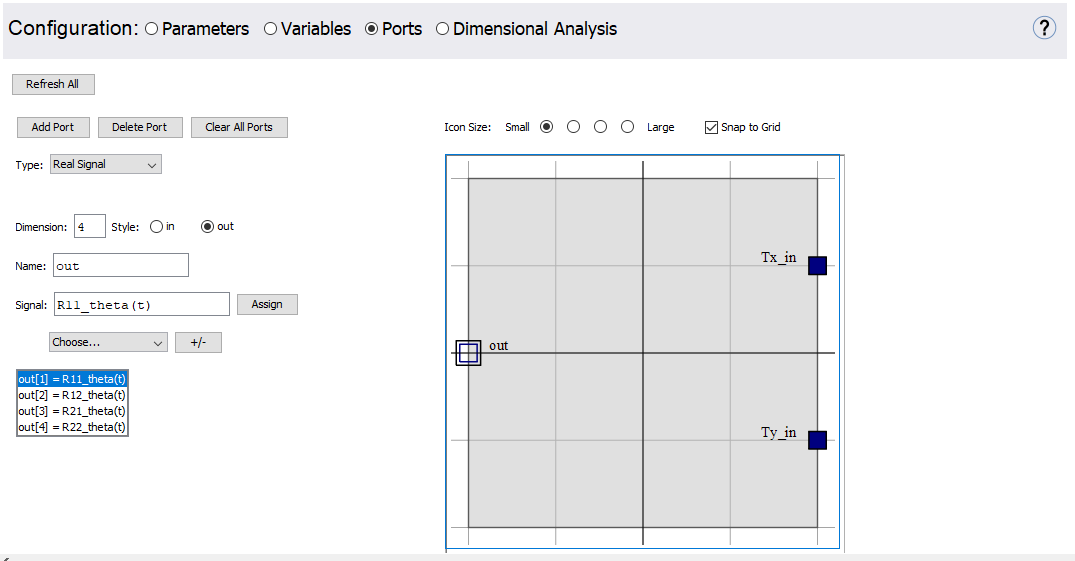Select Dimensional Analysis configuration
This screenshot has width=1075, height=561.
pyautogui.click(x=442, y=29)
